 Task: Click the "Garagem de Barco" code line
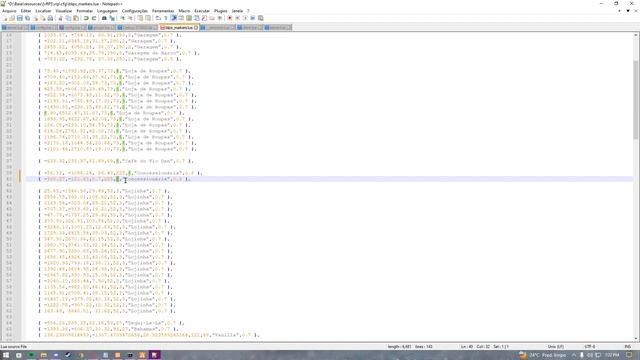tap(118, 53)
